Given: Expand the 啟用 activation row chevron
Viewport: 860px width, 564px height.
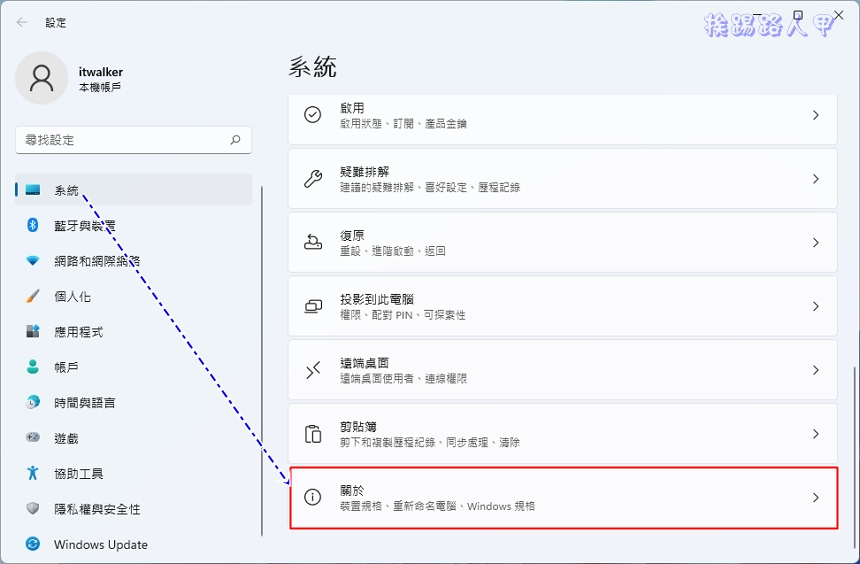Looking at the screenshot, I should pyautogui.click(x=816, y=115).
